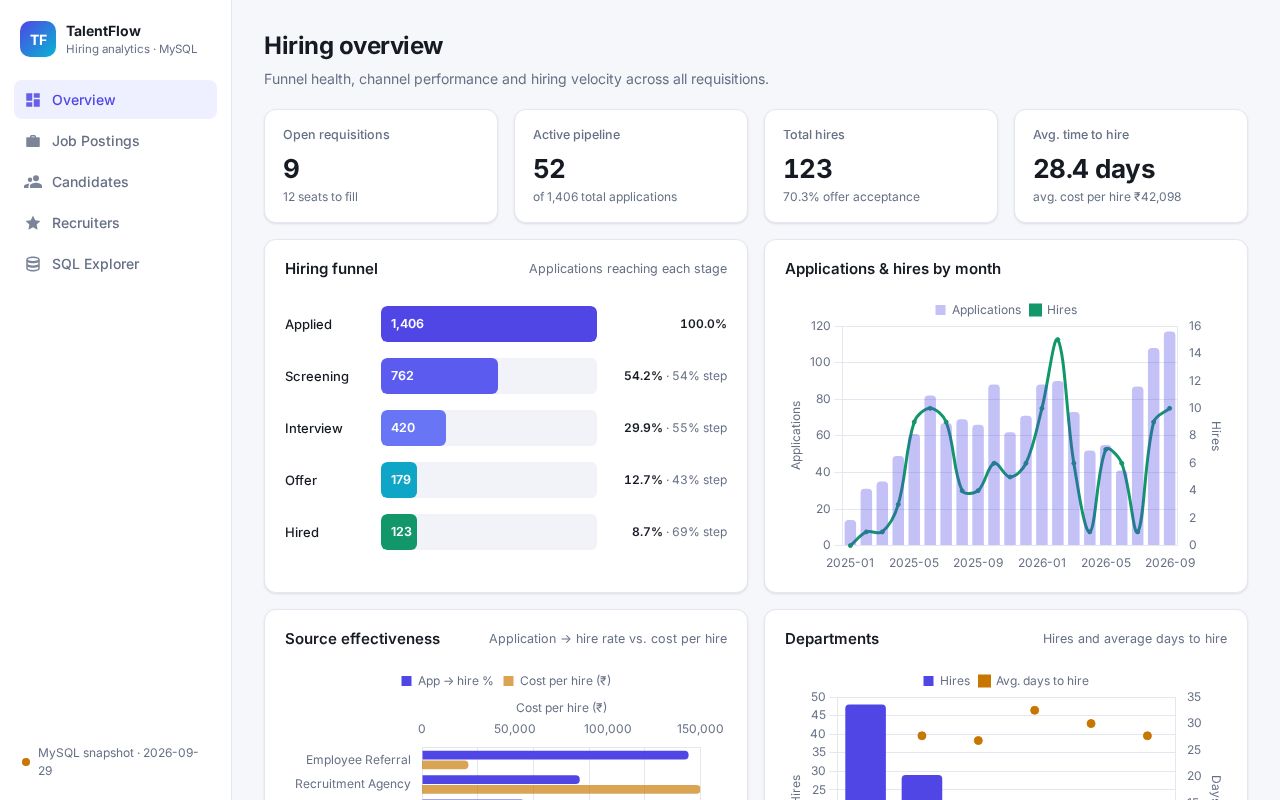Click the "8.7% · 69% step" Hired rate
Image resolution: width=1280 pixels, height=800 pixels.
coord(679,532)
